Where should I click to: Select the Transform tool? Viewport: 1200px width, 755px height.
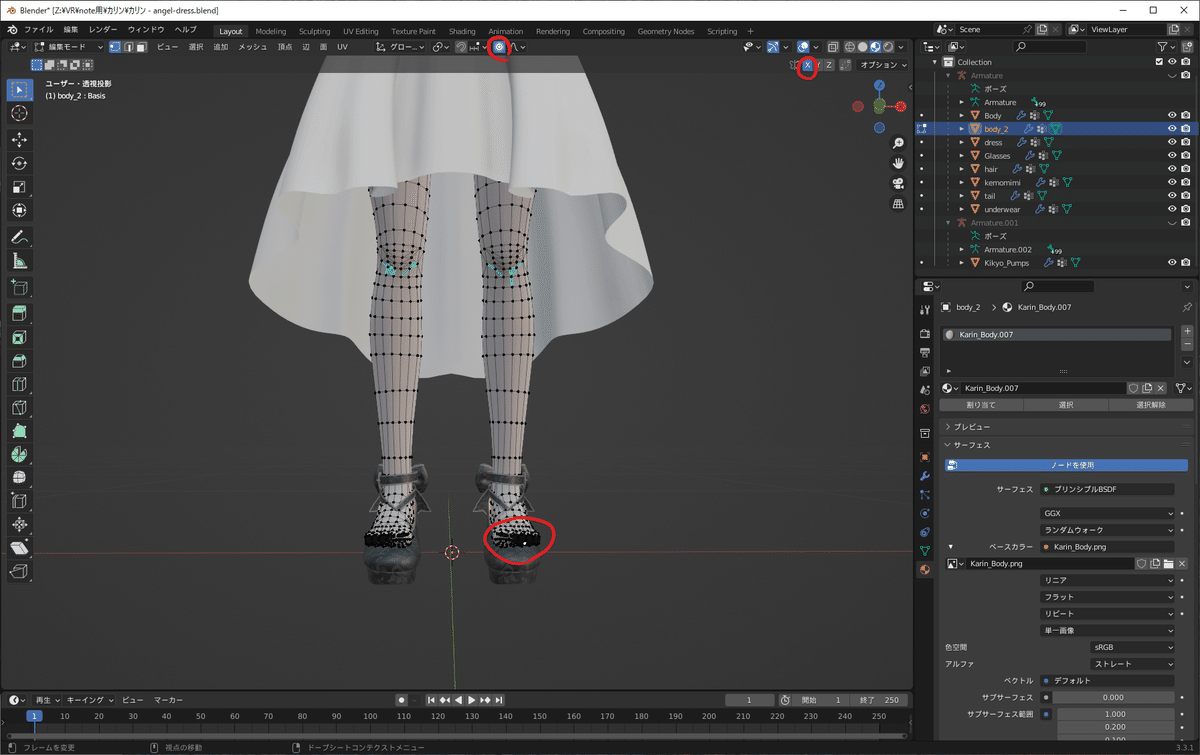(x=19, y=211)
